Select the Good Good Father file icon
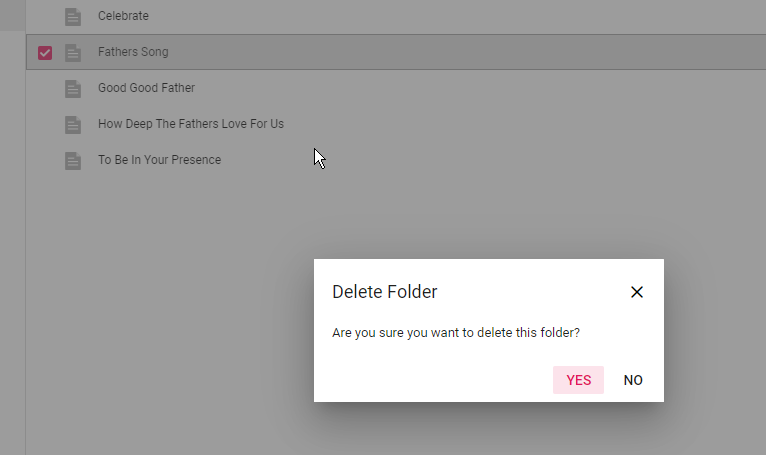Image resolution: width=766 pixels, height=455 pixels. point(73,89)
